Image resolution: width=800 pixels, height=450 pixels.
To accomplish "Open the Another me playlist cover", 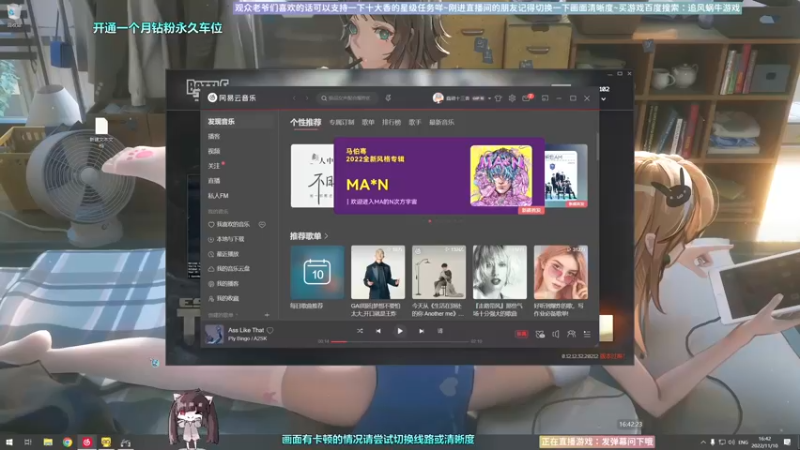I will [439, 272].
